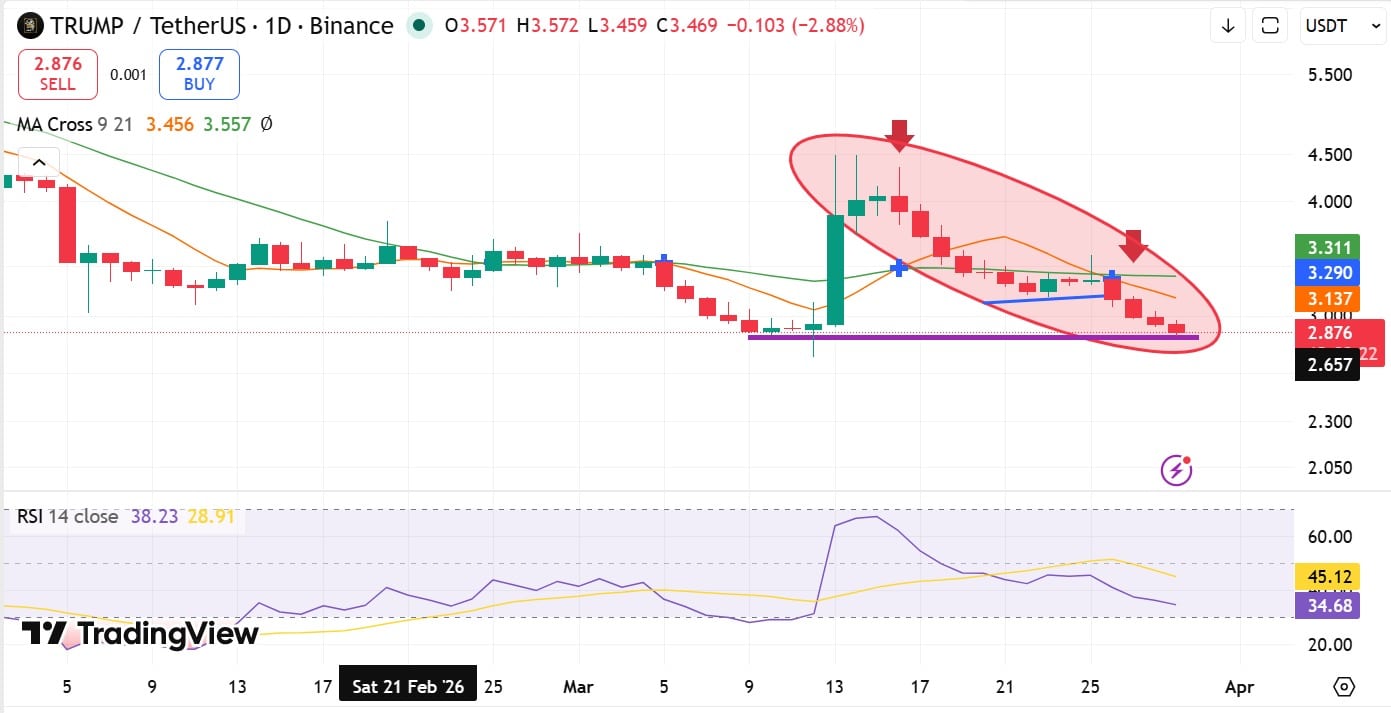Click the green market status dot
The image size is (1391, 713).
(x=419, y=25)
